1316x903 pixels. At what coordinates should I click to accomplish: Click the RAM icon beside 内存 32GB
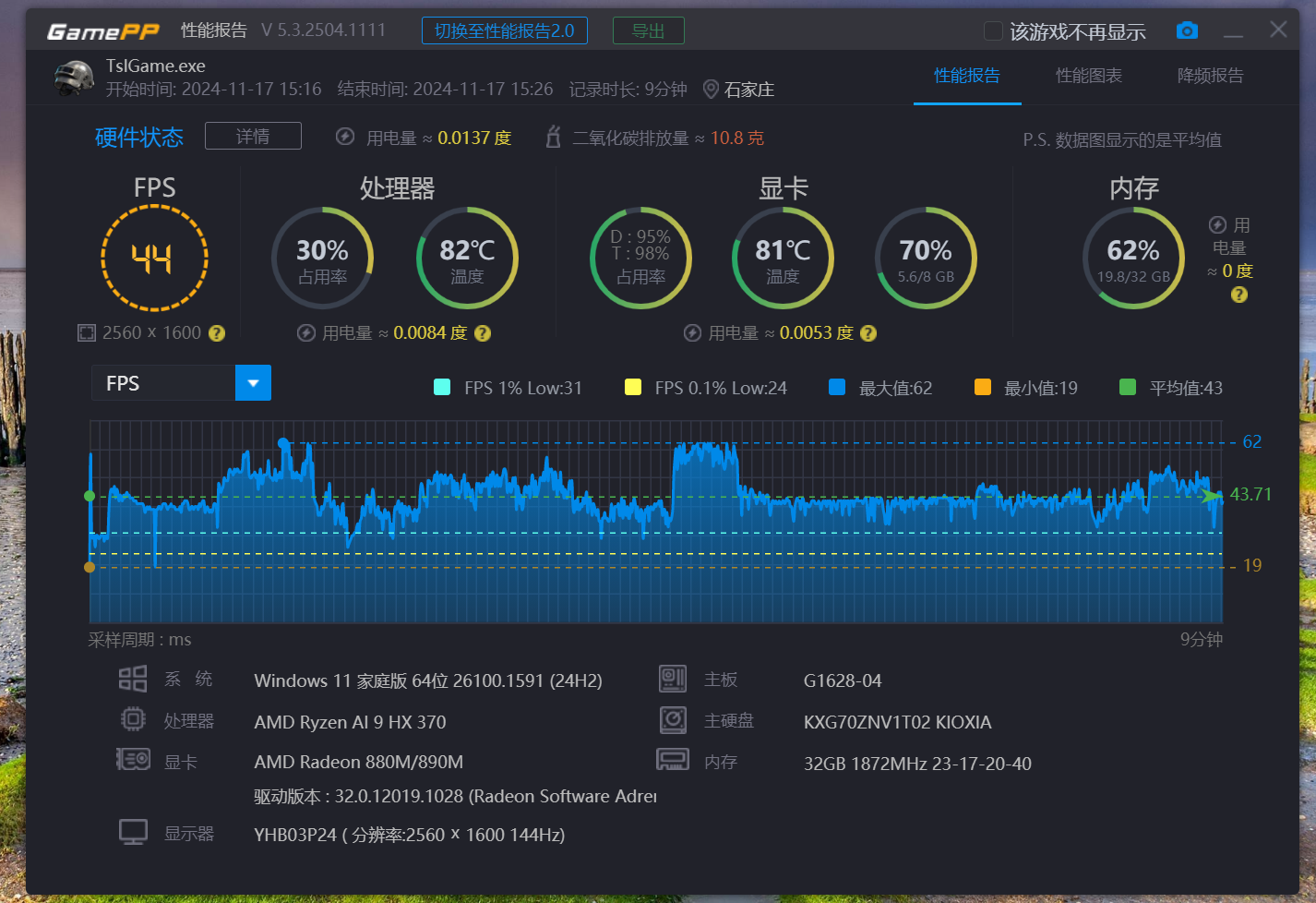click(x=673, y=760)
